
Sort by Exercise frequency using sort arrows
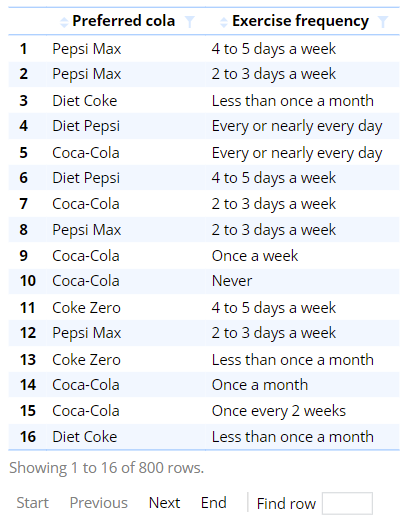click(x=224, y=22)
